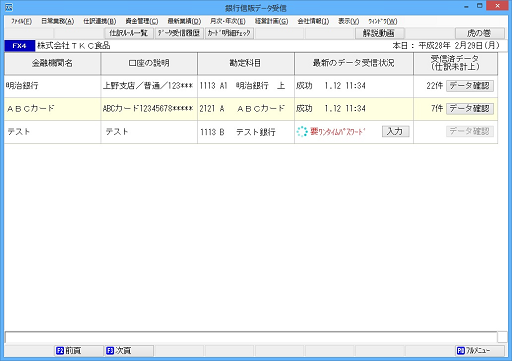Click the 成功 1.12 11:34 status for 明治銀行
Screen dimensions: 512x361
[x=331, y=86]
